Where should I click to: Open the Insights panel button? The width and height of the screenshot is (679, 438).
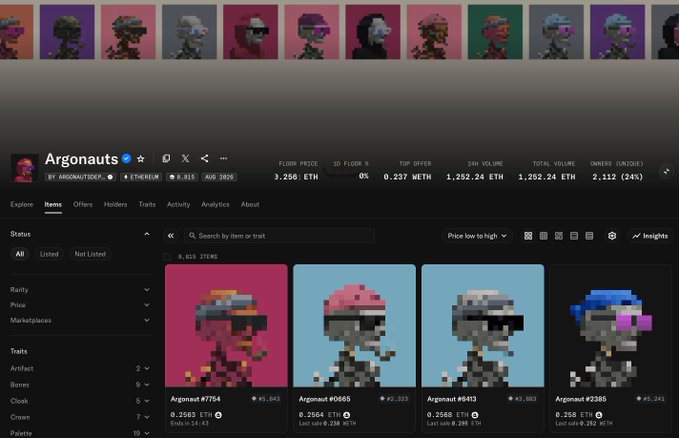coord(650,236)
